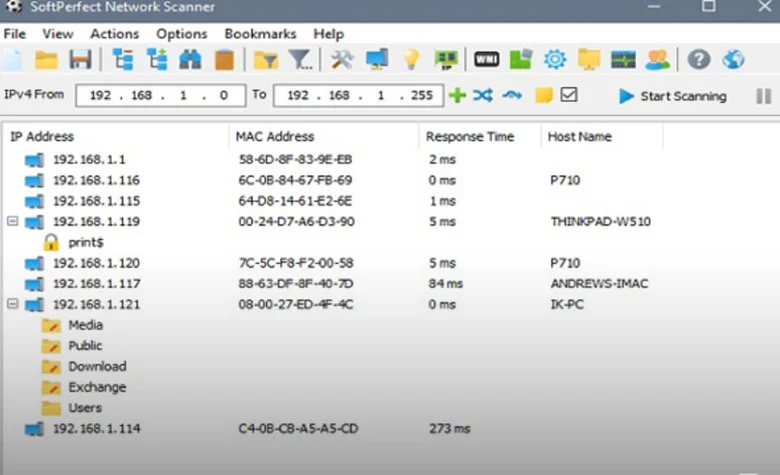Click the yellow note icon near range

544,95
